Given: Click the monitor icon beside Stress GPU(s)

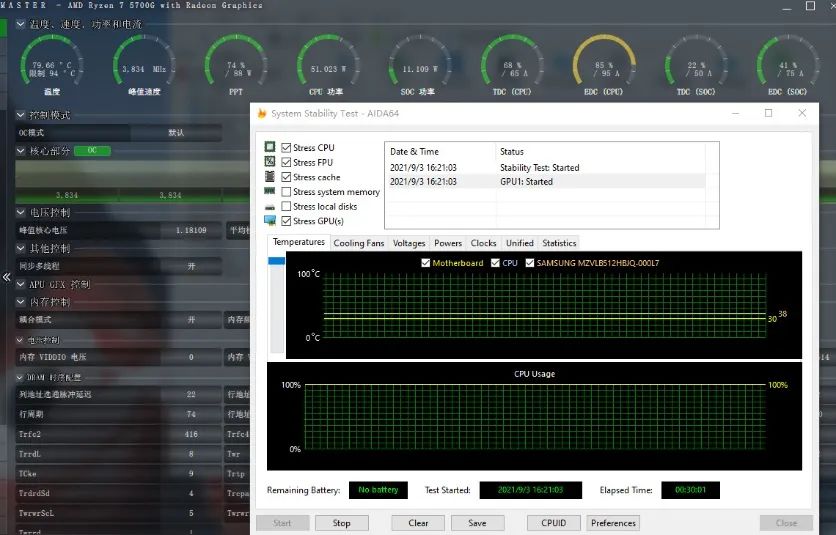Looking at the screenshot, I should 270,220.
